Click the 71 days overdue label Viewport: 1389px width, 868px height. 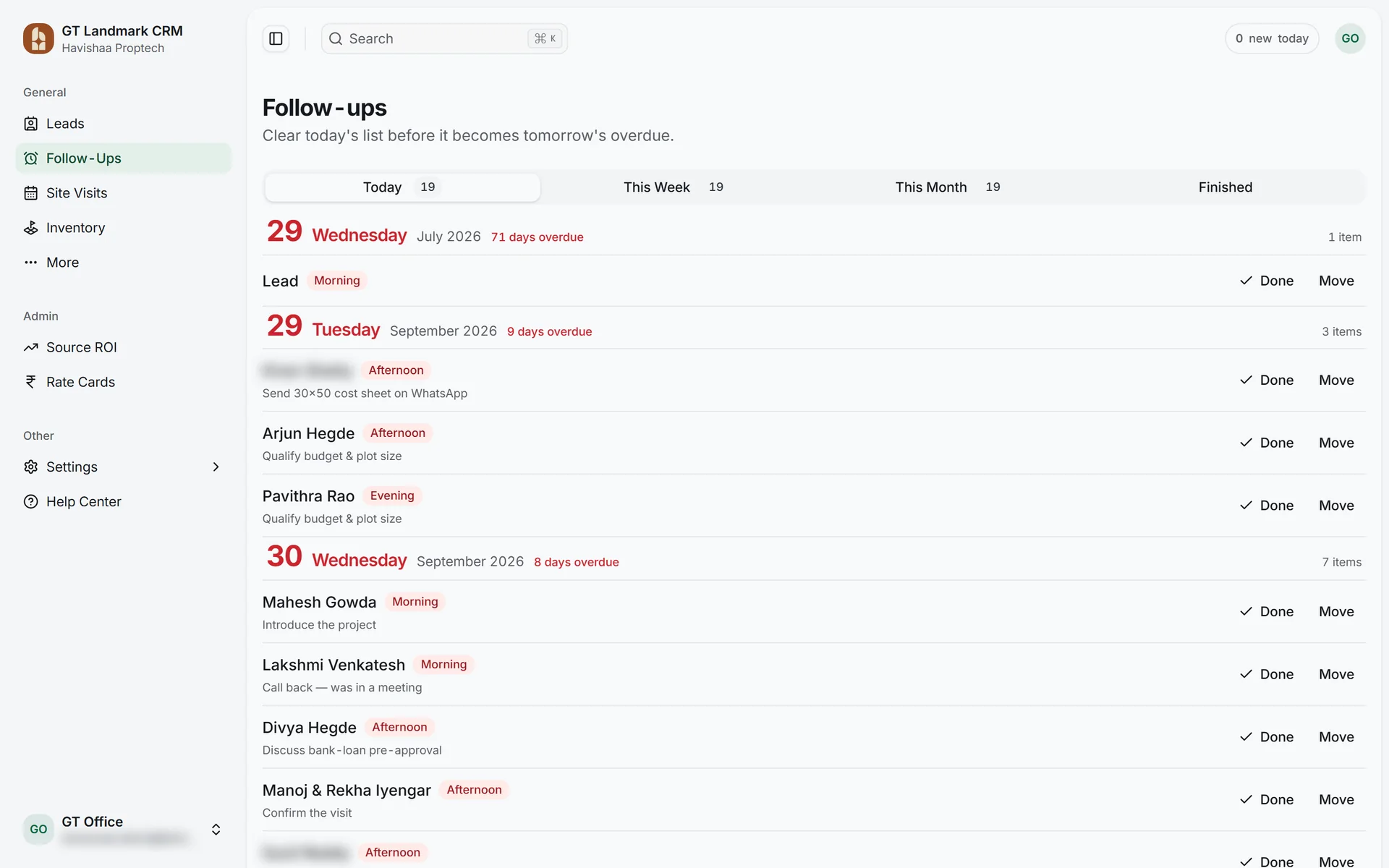[x=537, y=237]
